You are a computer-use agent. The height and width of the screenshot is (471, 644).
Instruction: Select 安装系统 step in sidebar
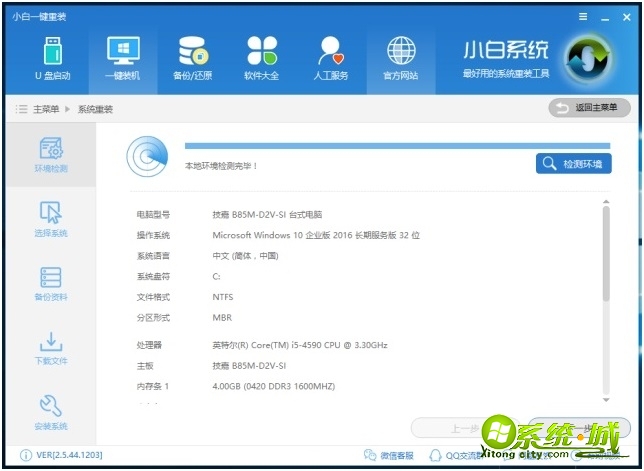point(51,413)
